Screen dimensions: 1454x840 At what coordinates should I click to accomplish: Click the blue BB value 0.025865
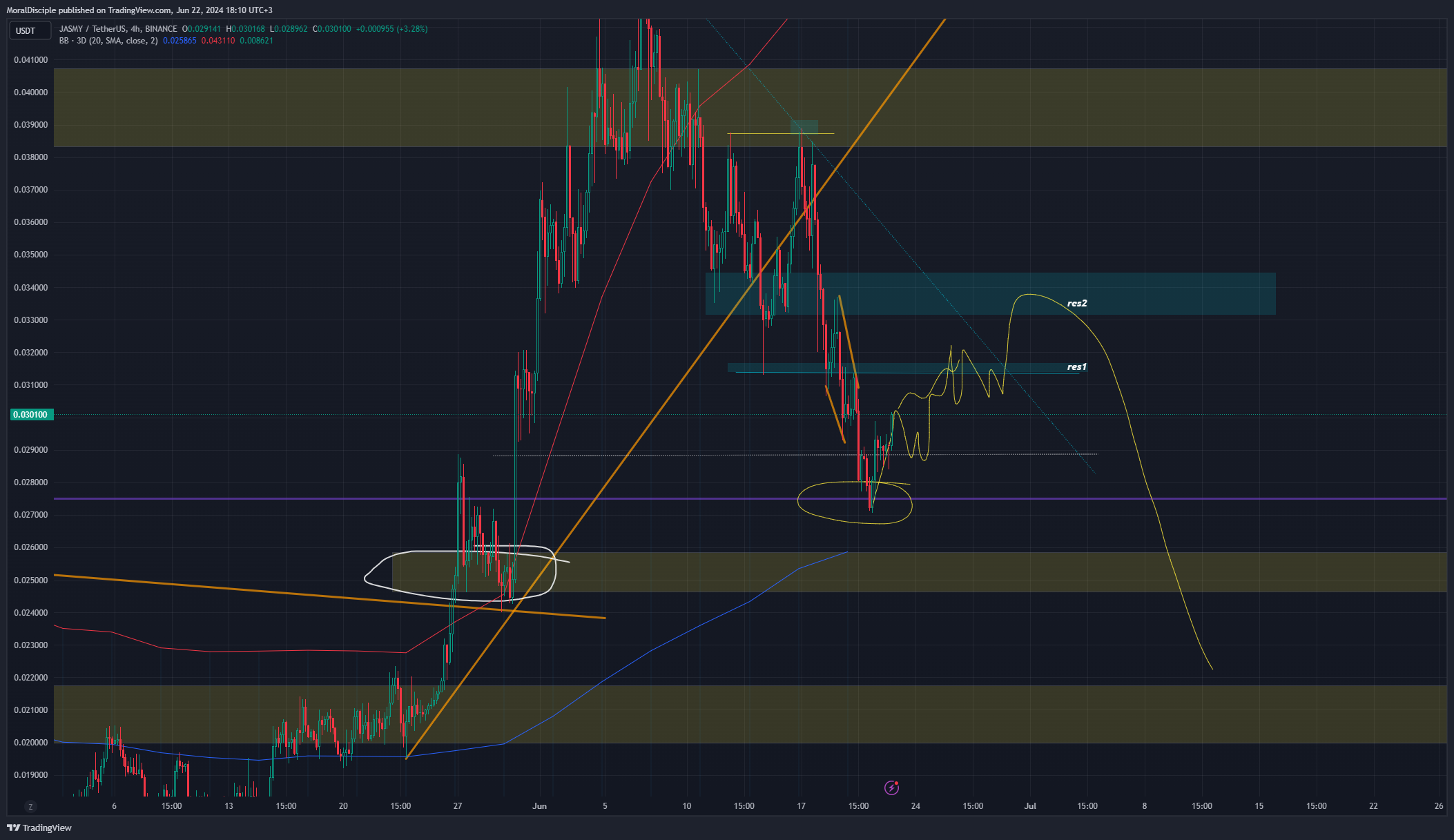coord(180,41)
